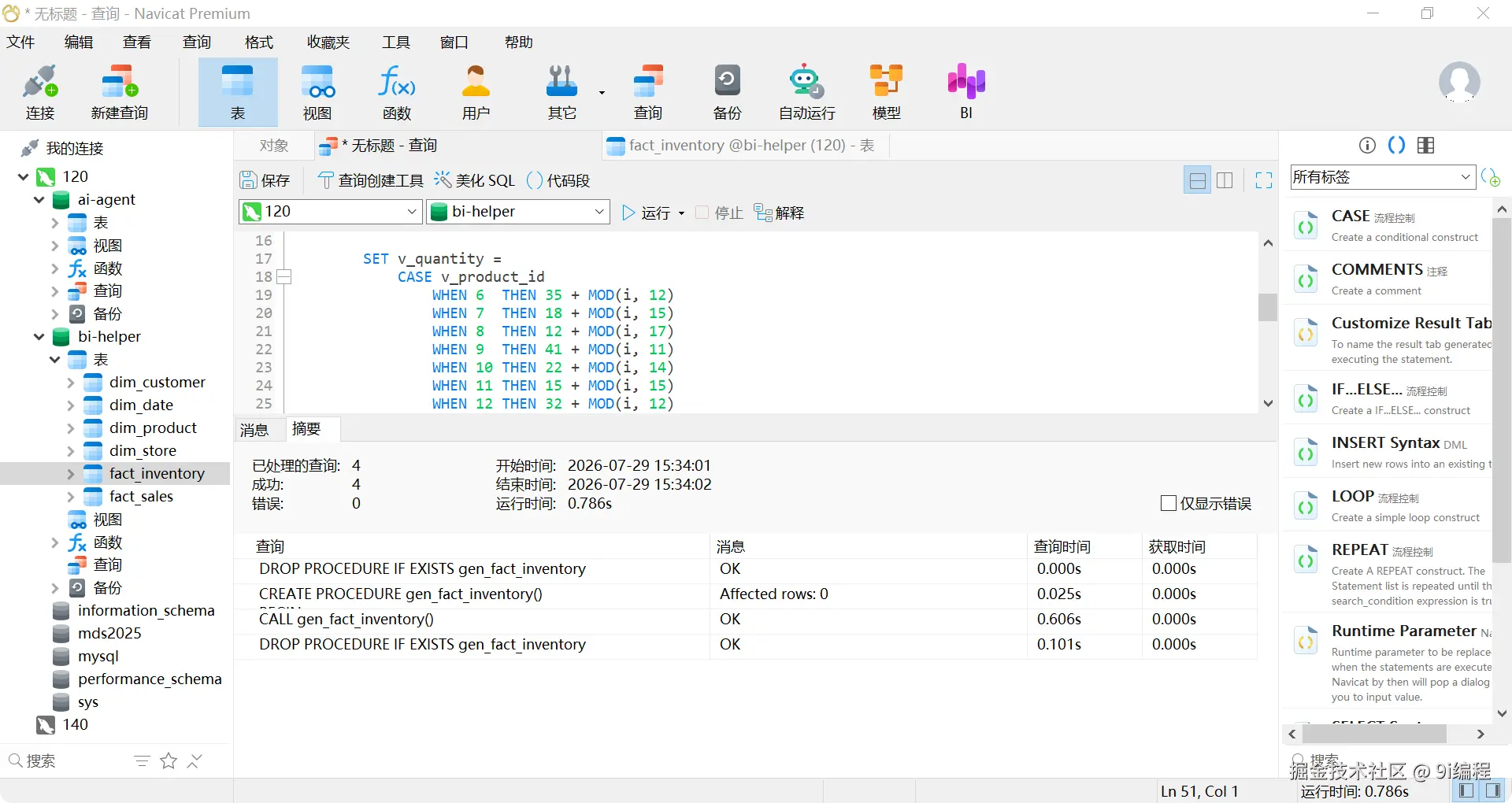Open the 视图 (View) toolbar icon
This screenshot has height=803, width=1512.
click(317, 92)
